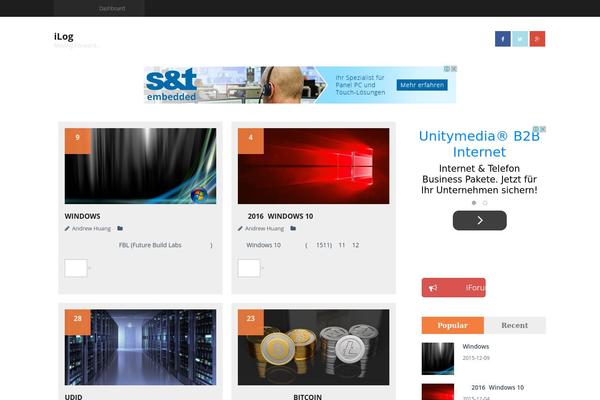Click the pencil author icon under WINDOWS post
The width and height of the screenshot is (600, 400).
click(x=67, y=229)
